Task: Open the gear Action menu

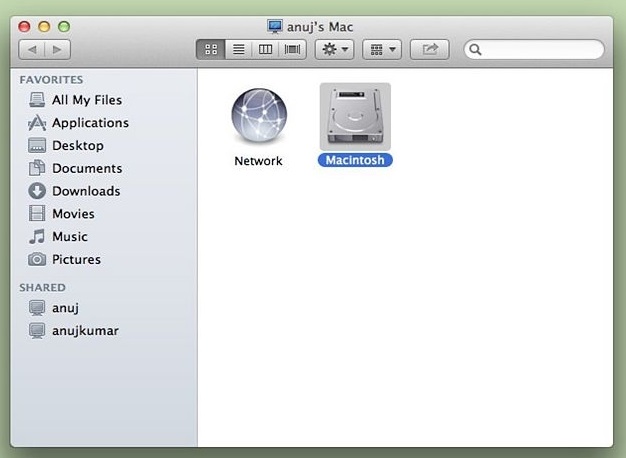Action: (335, 50)
